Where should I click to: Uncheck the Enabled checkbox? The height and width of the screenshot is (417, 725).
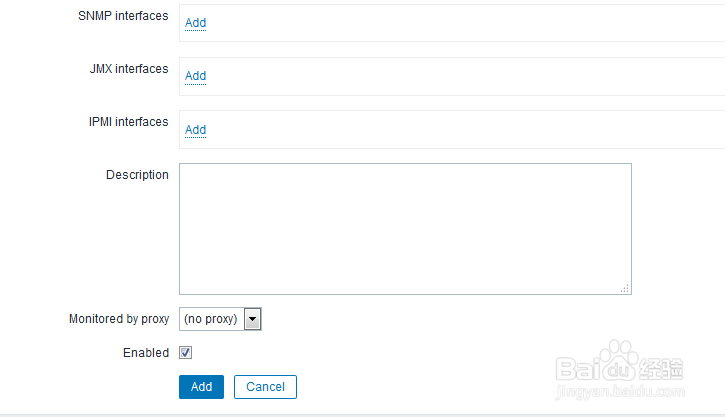tap(185, 353)
